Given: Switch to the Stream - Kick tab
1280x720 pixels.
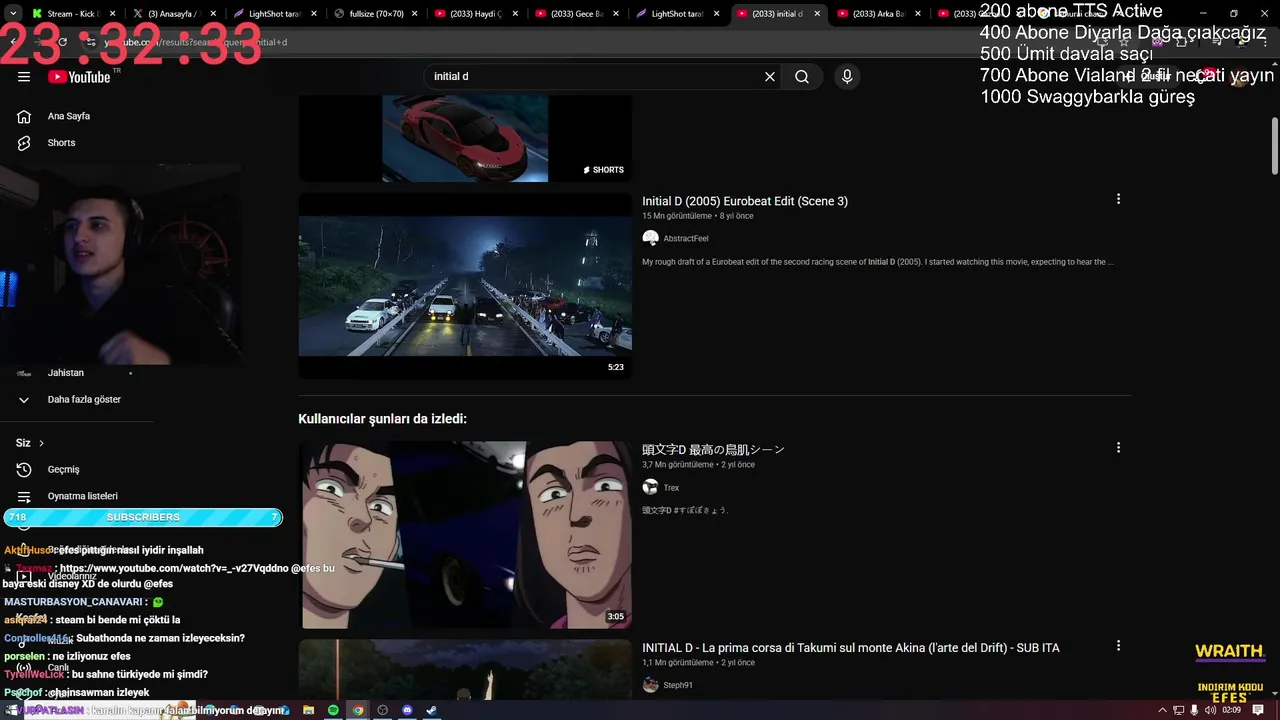Looking at the screenshot, I should click(x=72, y=14).
